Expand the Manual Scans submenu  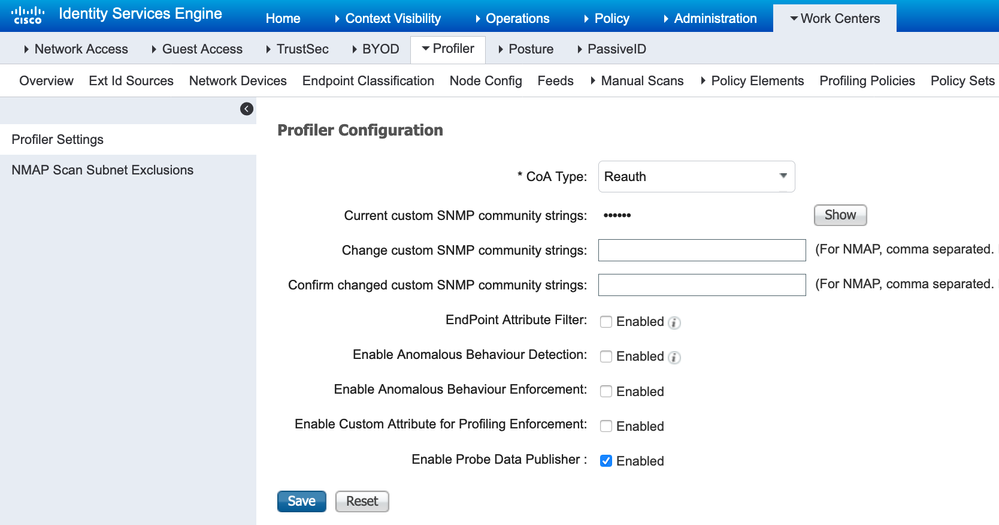[636, 81]
